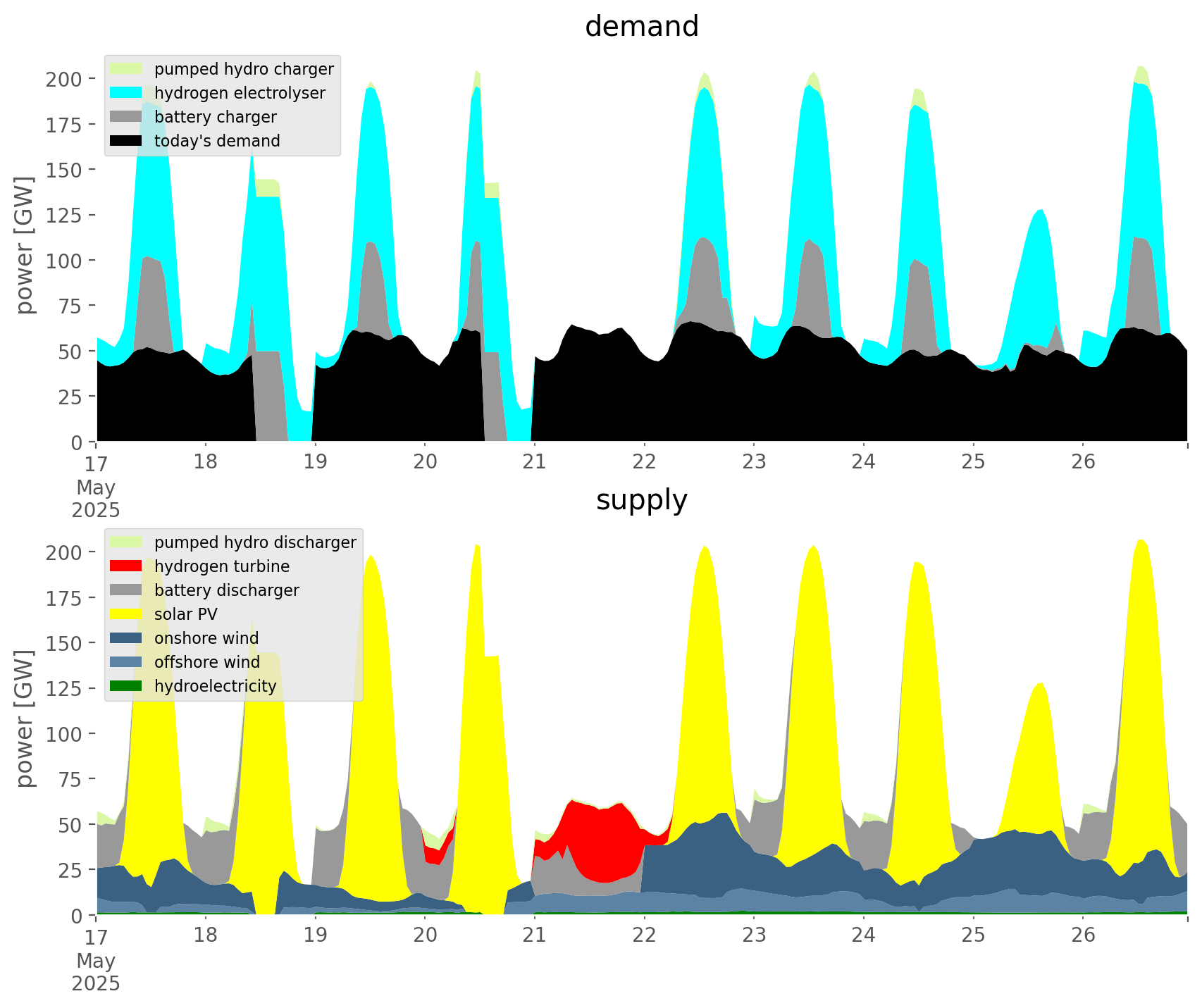Viewport: 1202px width, 1008px height.
Task: Select the 'battery charger' legend label
Action: tap(216, 118)
